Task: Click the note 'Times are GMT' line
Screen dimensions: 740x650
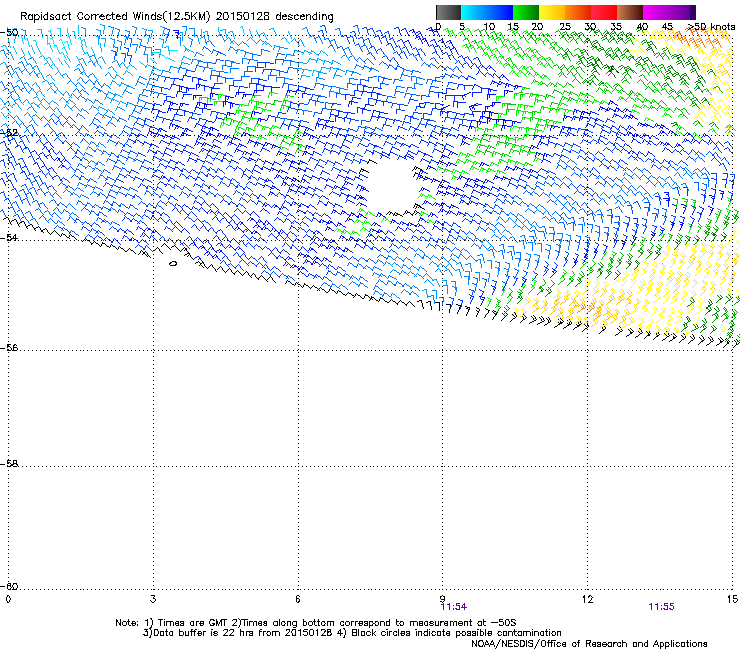Action: [x=316, y=623]
